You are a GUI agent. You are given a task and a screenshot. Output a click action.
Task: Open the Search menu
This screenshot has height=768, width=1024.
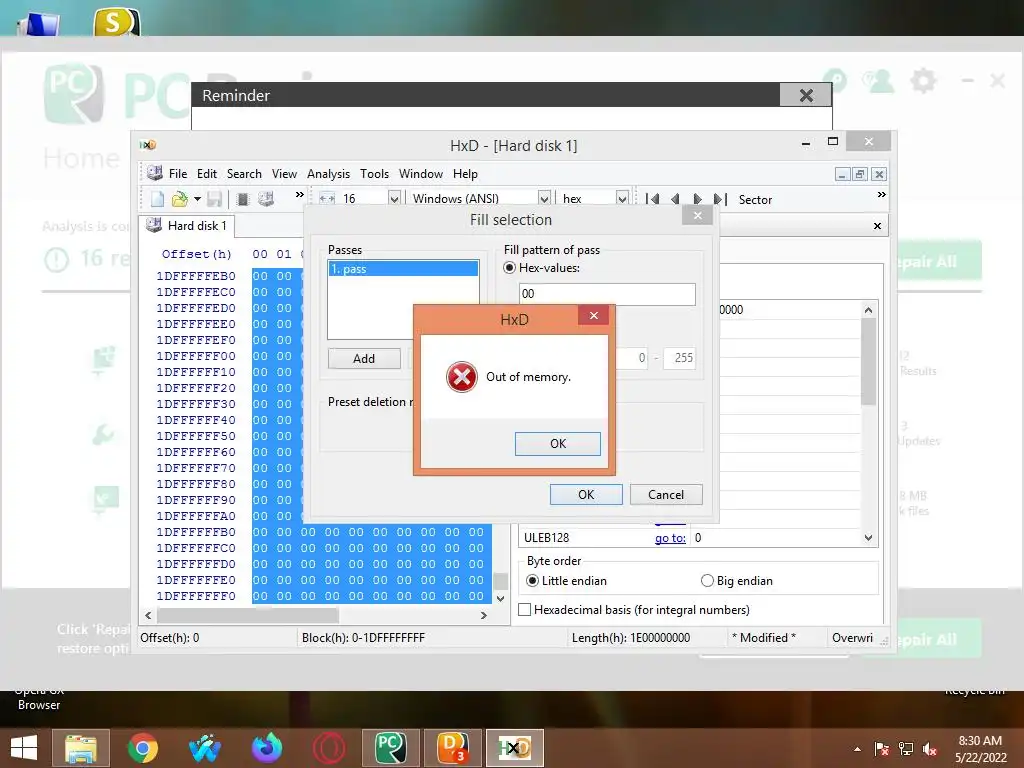click(244, 174)
